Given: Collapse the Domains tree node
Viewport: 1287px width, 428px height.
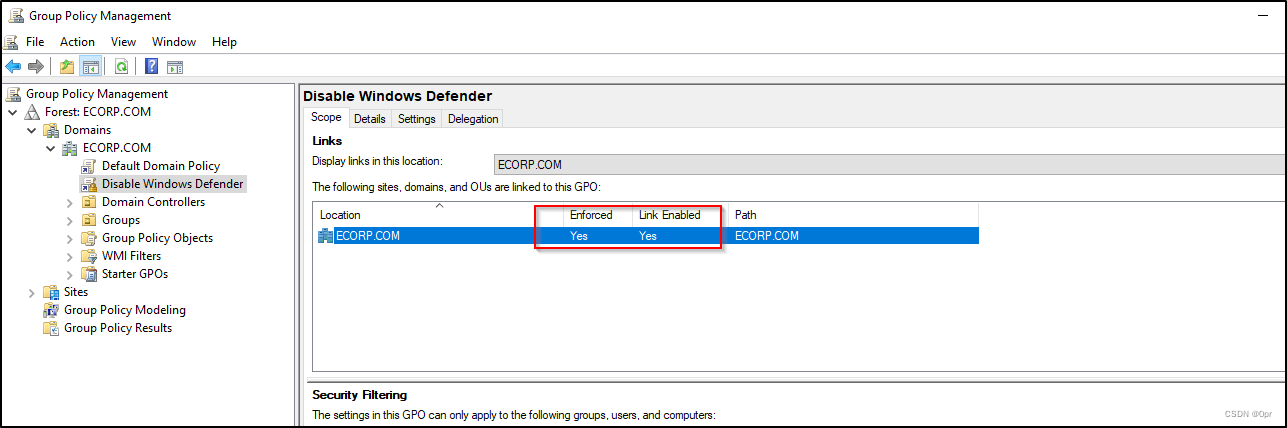Looking at the screenshot, I should click(x=32, y=130).
